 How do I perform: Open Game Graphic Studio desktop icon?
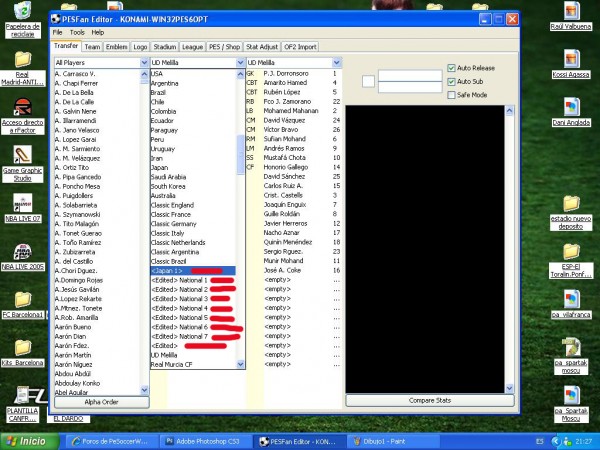[23, 155]
